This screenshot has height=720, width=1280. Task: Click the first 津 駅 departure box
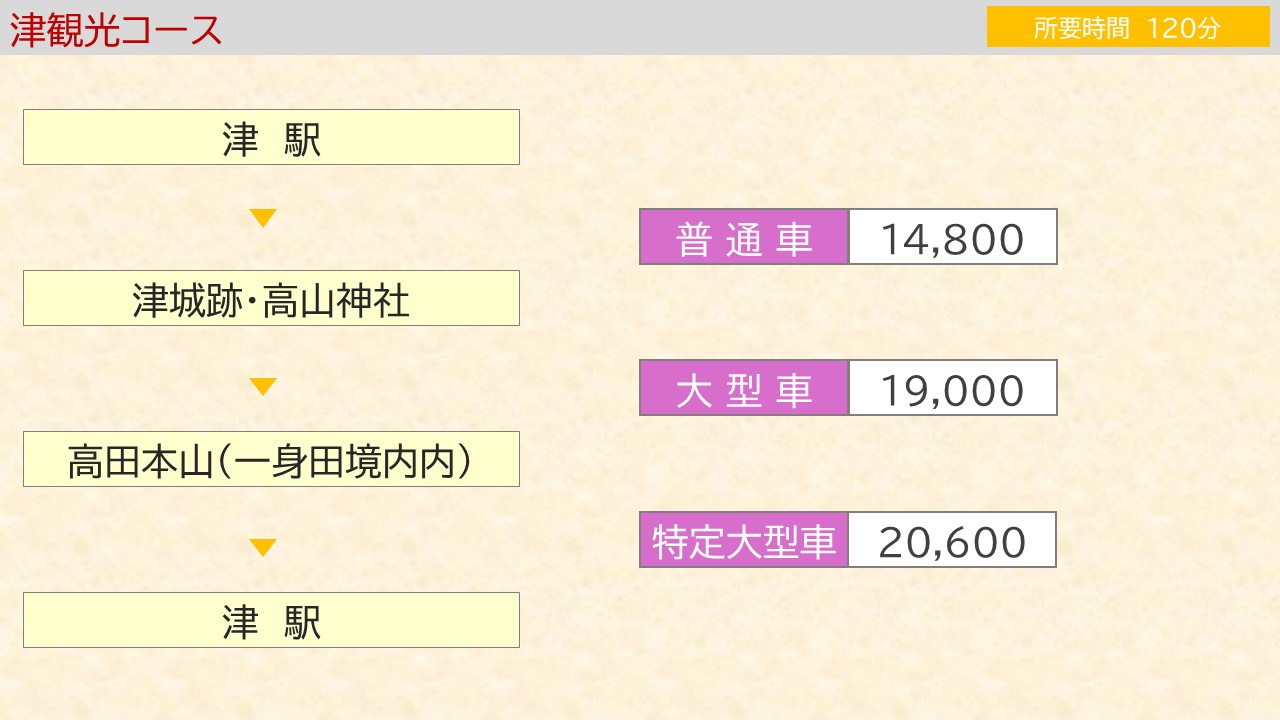click(271, 137)
